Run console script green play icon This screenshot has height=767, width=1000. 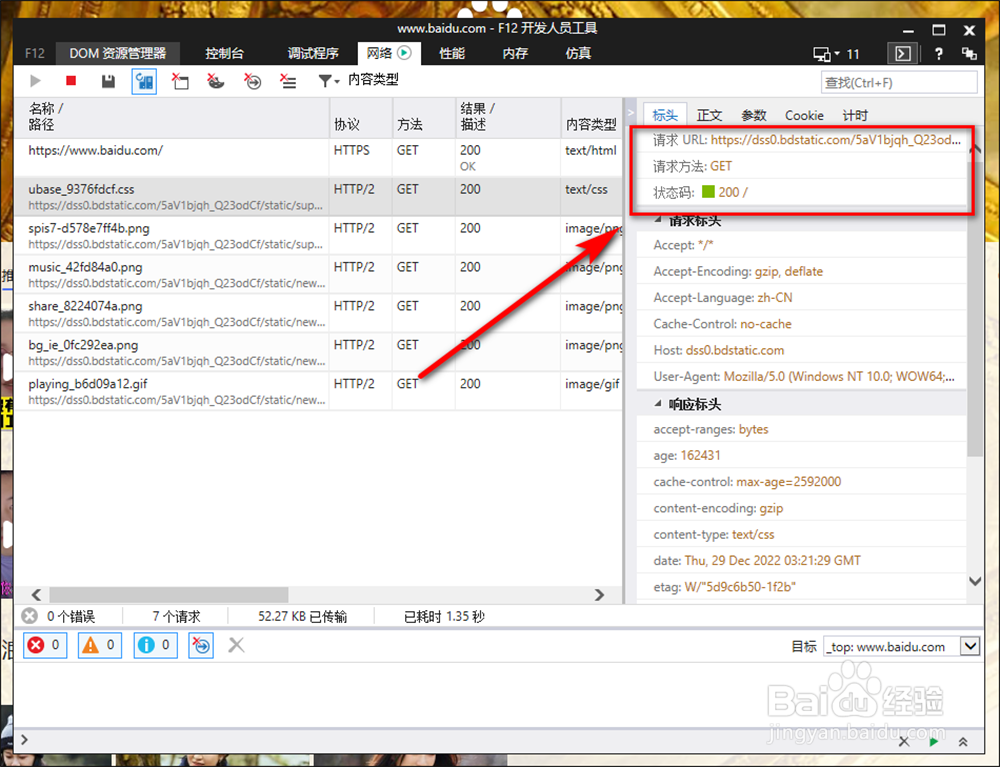(x=934, y=741)
